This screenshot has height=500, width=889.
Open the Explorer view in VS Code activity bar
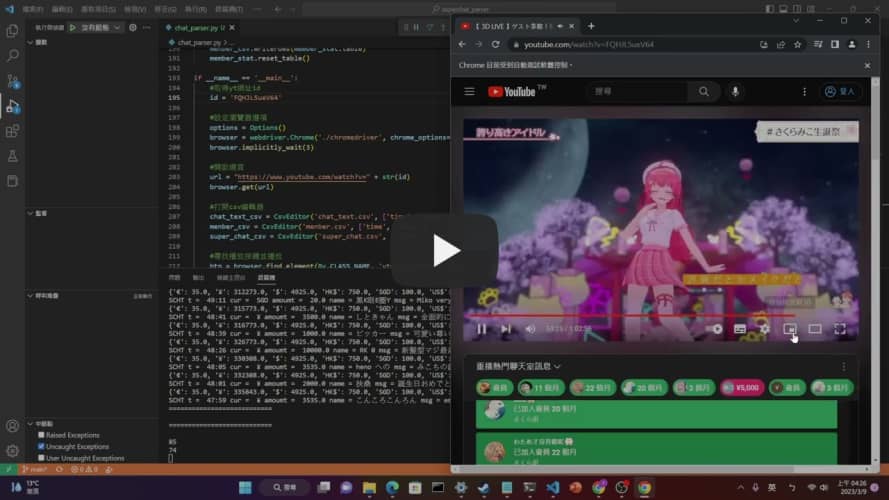[x=12, y=31]
